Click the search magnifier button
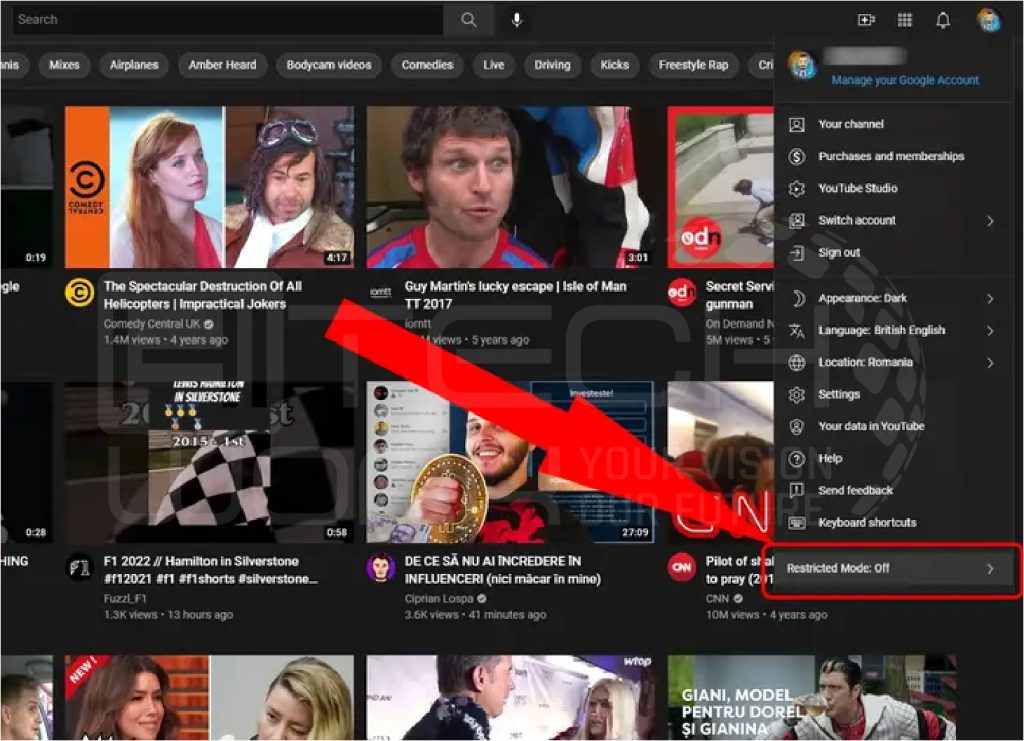Image resolution: width=1024 pixels, height=741 pixels. [468, 20]
